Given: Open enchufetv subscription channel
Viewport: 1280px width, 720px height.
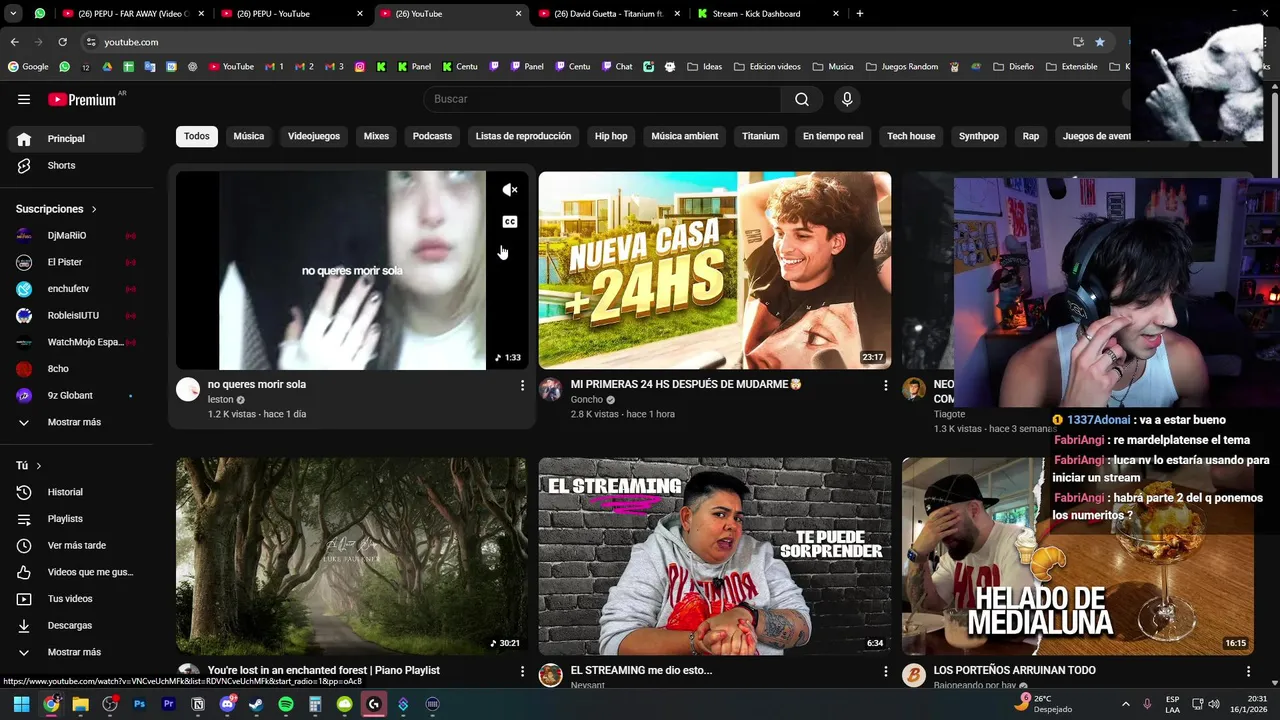Looking at the screenshot, I should coord(76,289).
